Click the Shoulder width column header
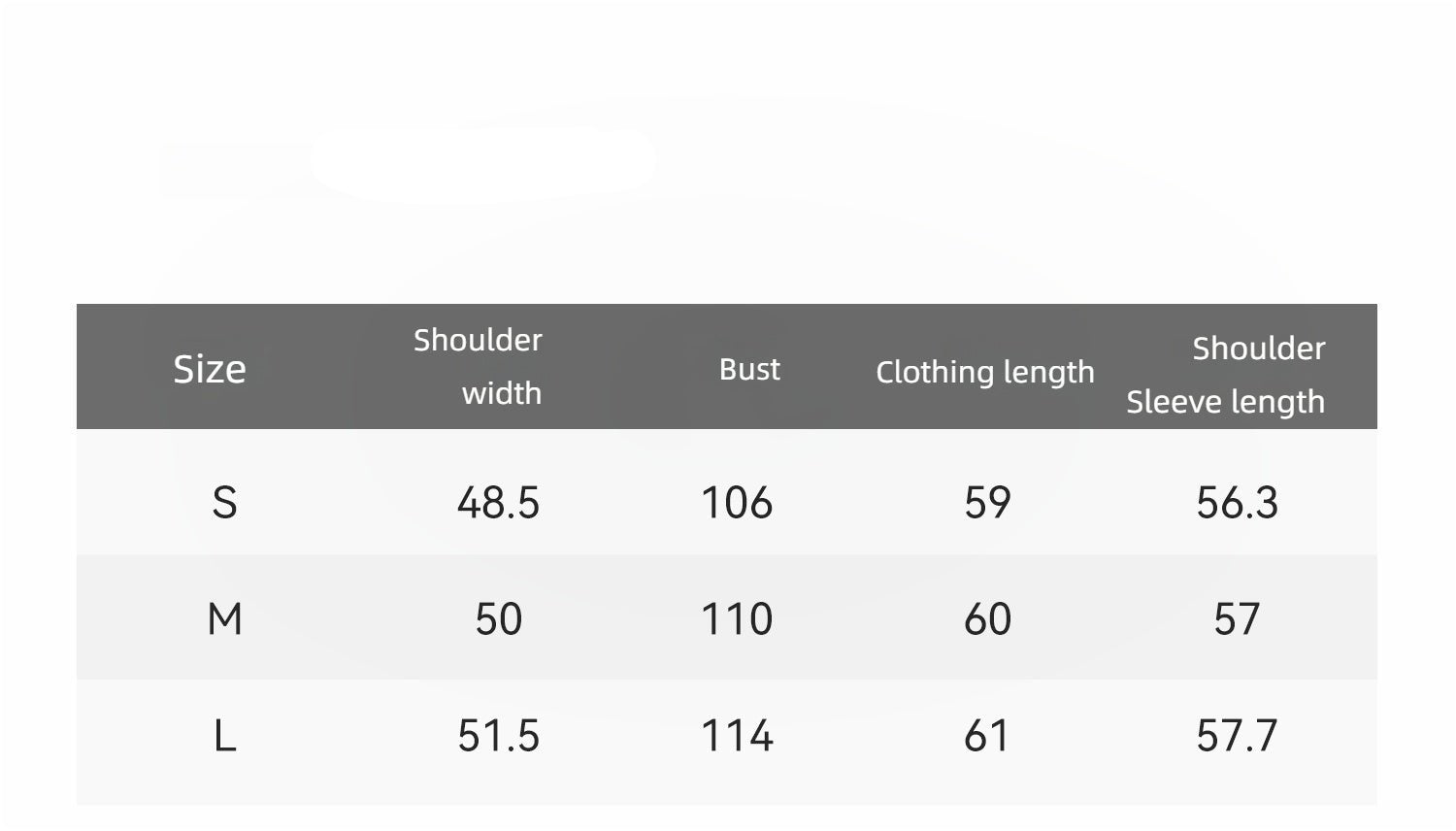The height and width of the screenshot is (831, 1456). 479,366
